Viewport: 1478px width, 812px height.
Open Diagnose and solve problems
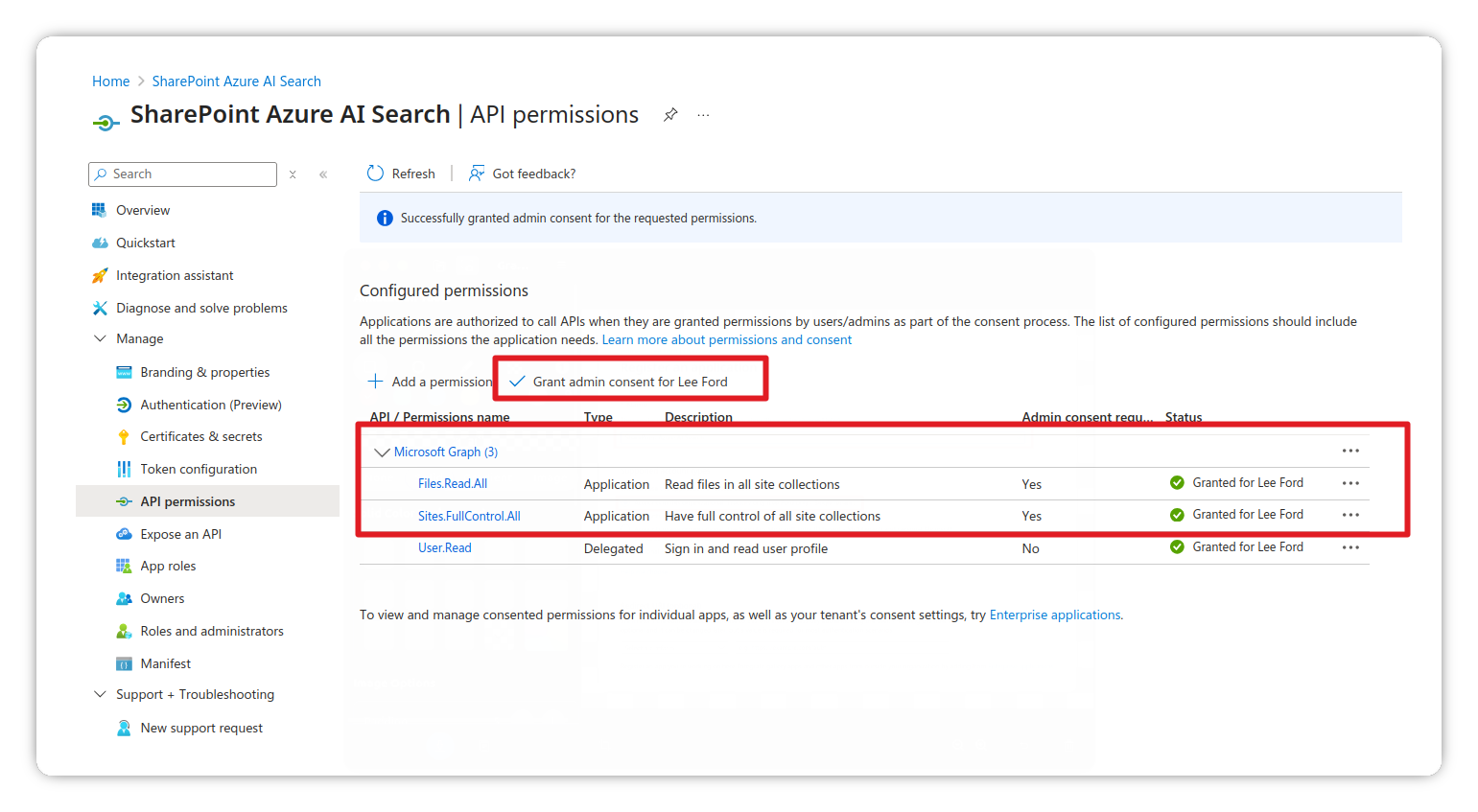200,308
